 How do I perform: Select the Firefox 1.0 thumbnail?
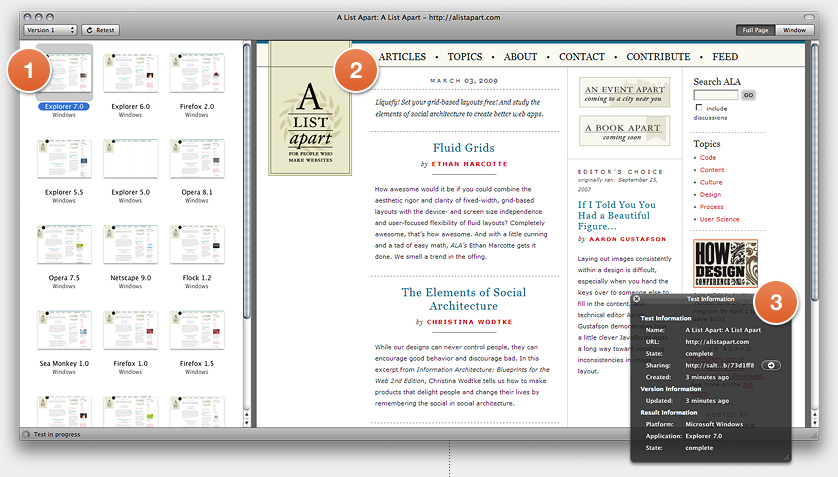[x=130, y=330]
